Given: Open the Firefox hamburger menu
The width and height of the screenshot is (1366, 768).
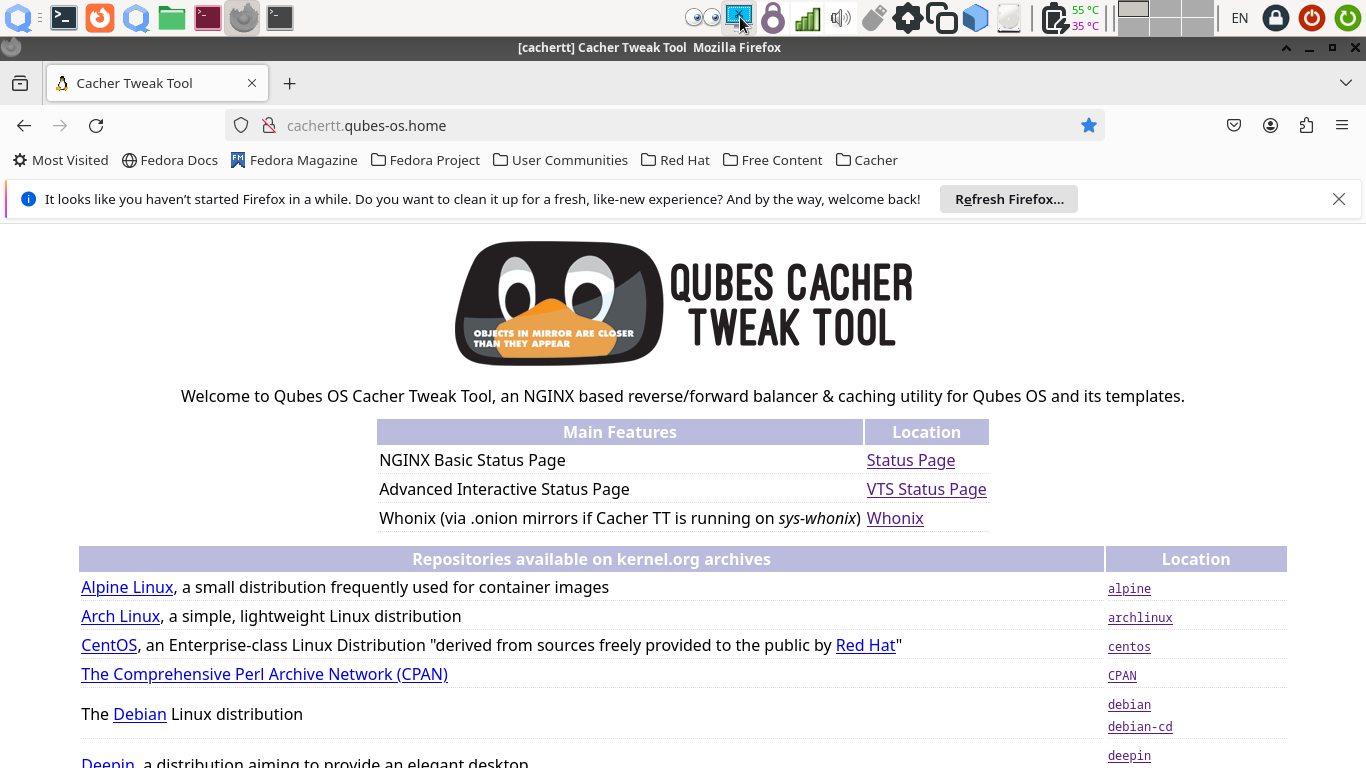Looking at the screenshot, I should pyautogui.click(x=1342, y=125).
